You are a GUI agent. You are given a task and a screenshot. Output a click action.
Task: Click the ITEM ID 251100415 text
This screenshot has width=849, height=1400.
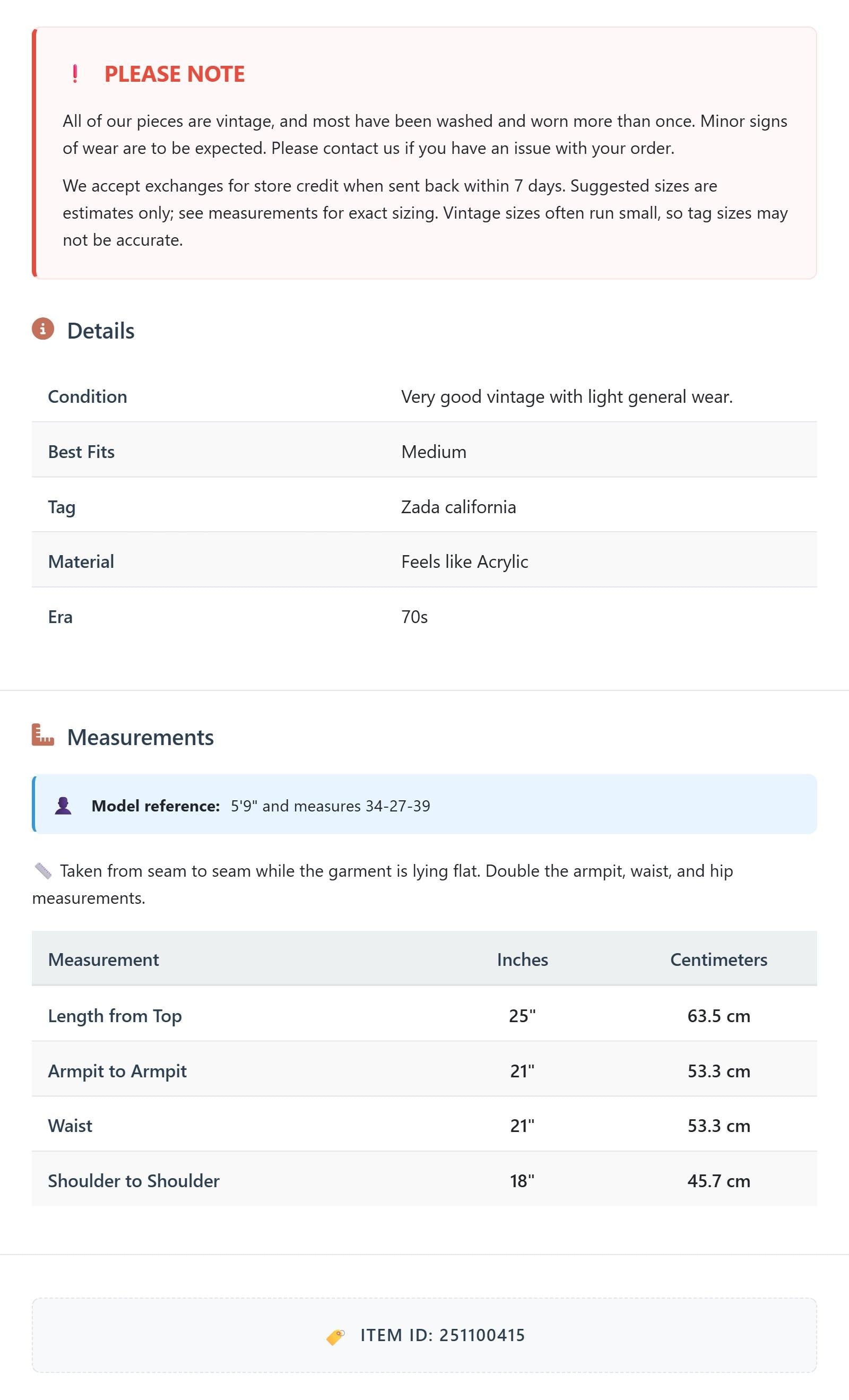coord(443,1335)
